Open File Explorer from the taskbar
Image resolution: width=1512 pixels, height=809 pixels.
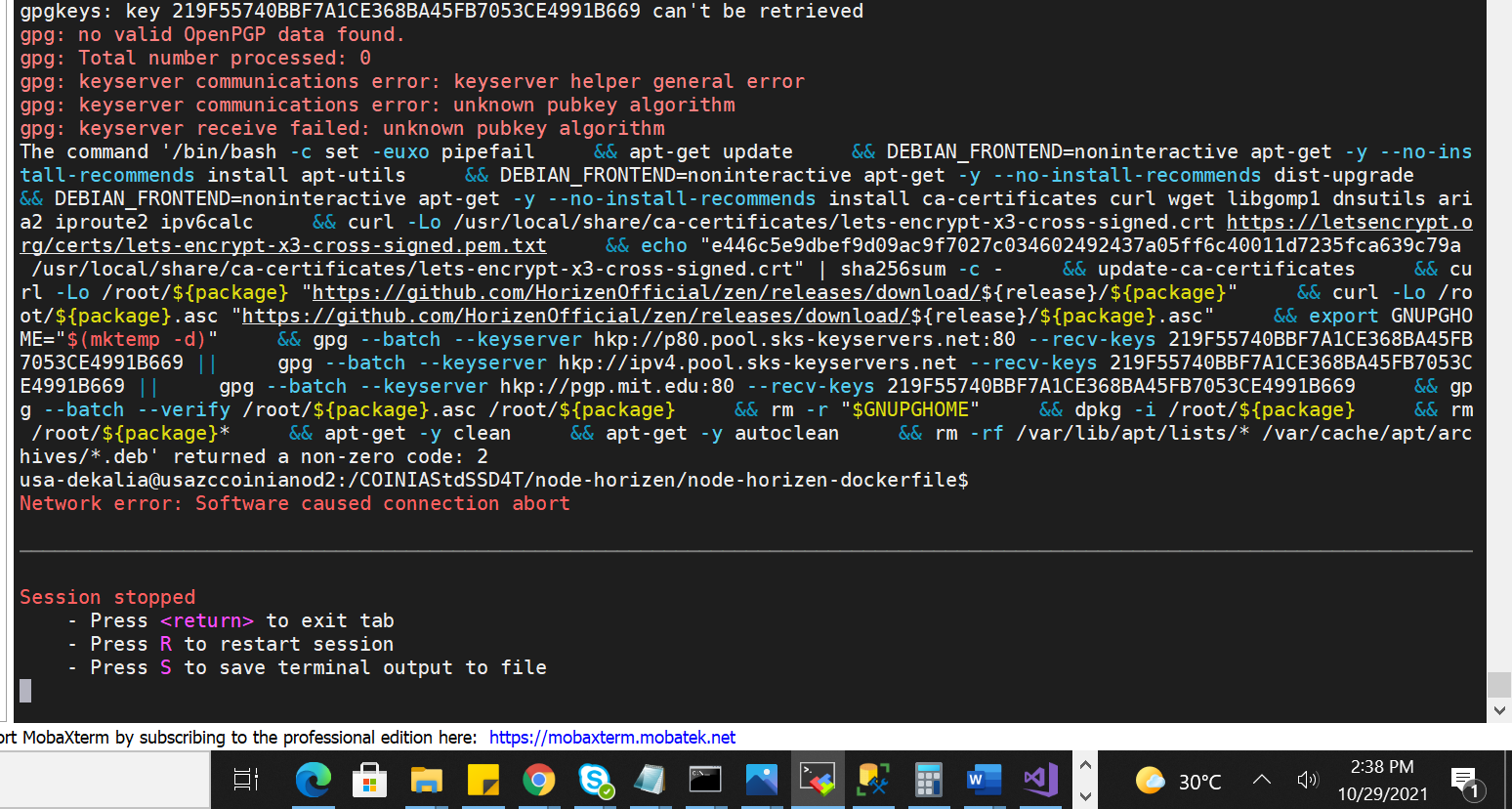coord(426,780)
